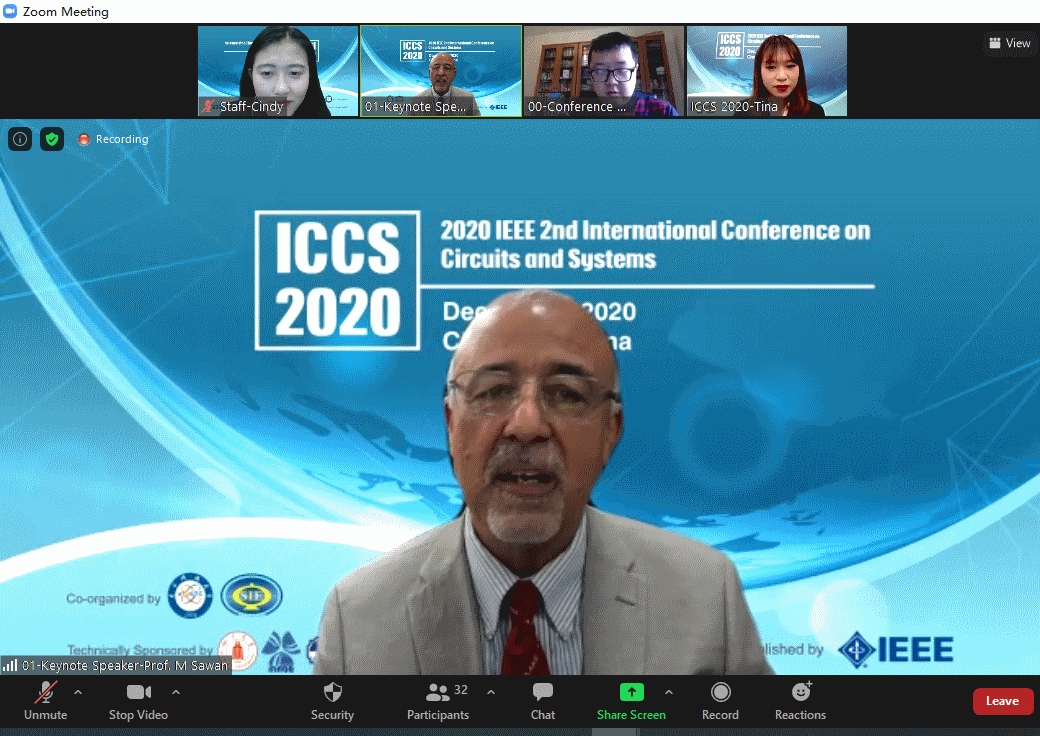The image size is (1040, 736).
Task: Click the red Recording indicator
Action: (x=113, y=139)
